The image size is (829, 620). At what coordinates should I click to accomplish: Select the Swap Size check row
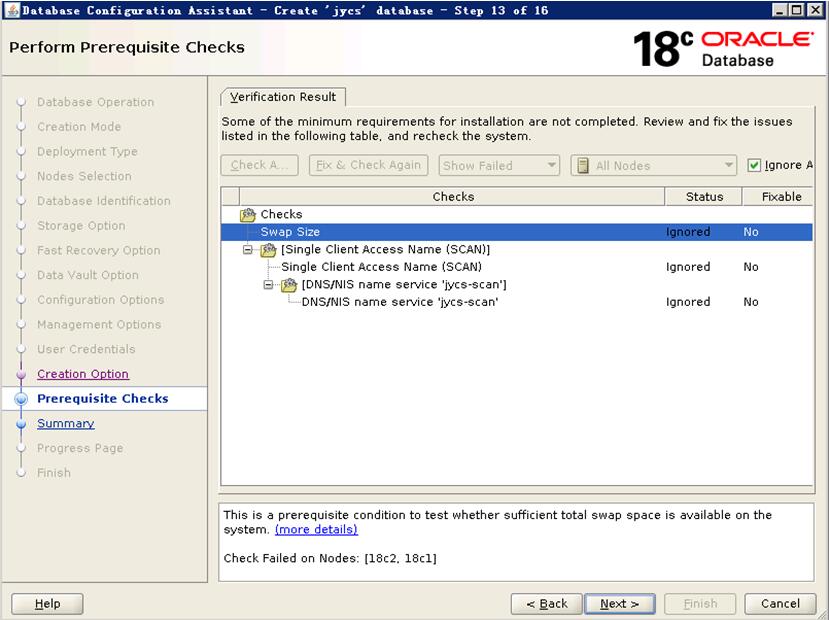pyautogui.click(x=517, y=232)
